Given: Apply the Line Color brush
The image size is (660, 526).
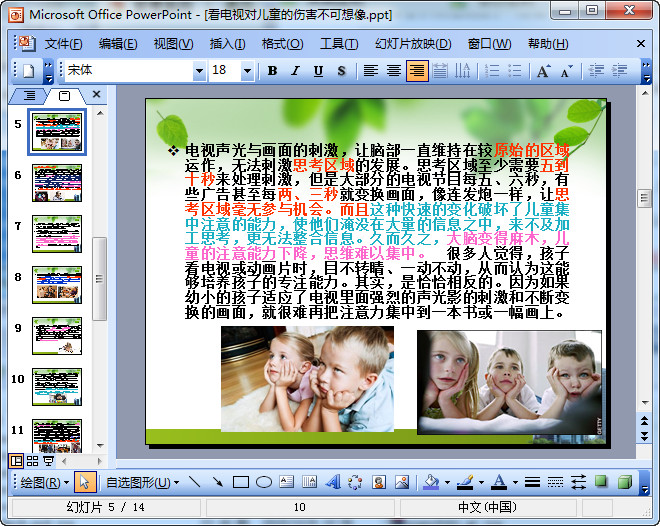Looking at the screenshot, I should (465, 482).
